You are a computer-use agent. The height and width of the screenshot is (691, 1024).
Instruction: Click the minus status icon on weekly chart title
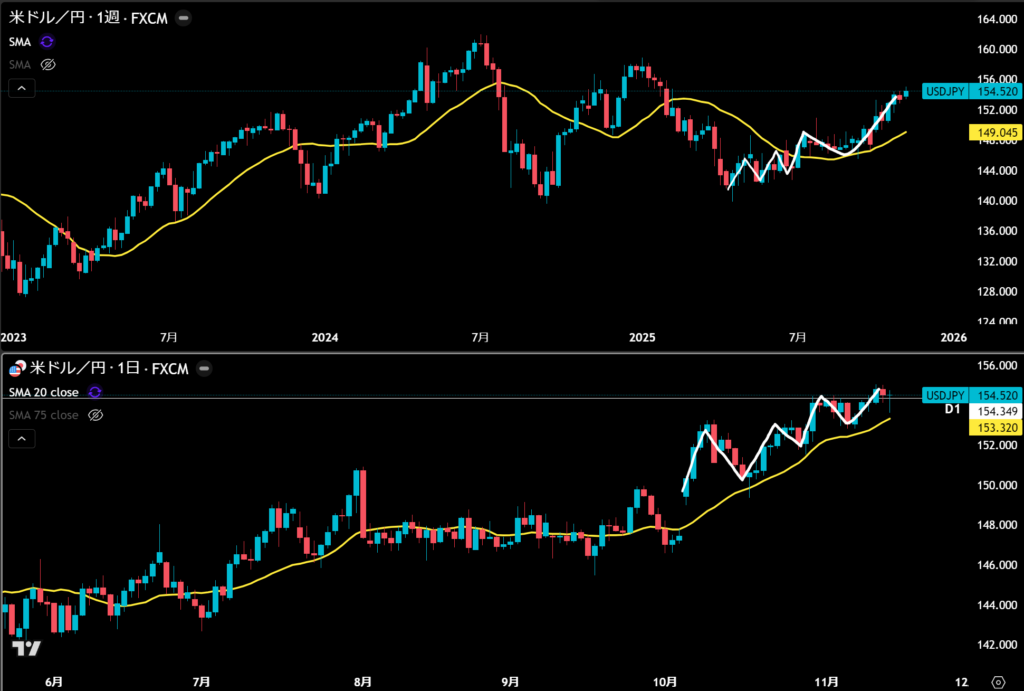point(185,18)
